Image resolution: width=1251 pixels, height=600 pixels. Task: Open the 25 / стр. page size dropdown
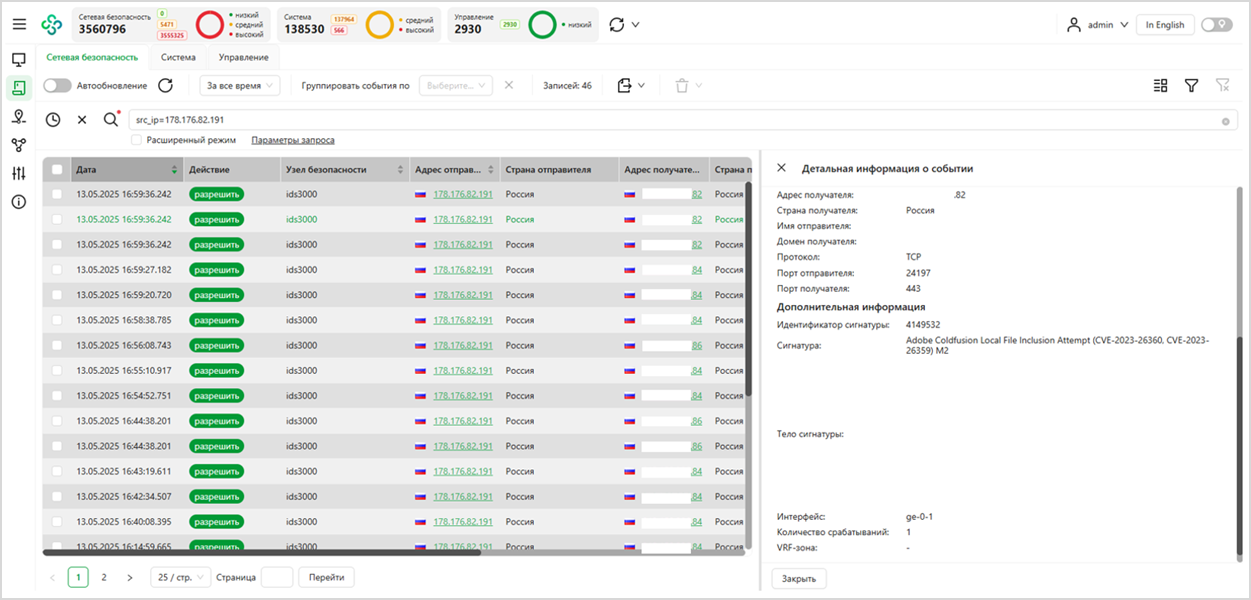pyautogui.click(x=180, y=577)
